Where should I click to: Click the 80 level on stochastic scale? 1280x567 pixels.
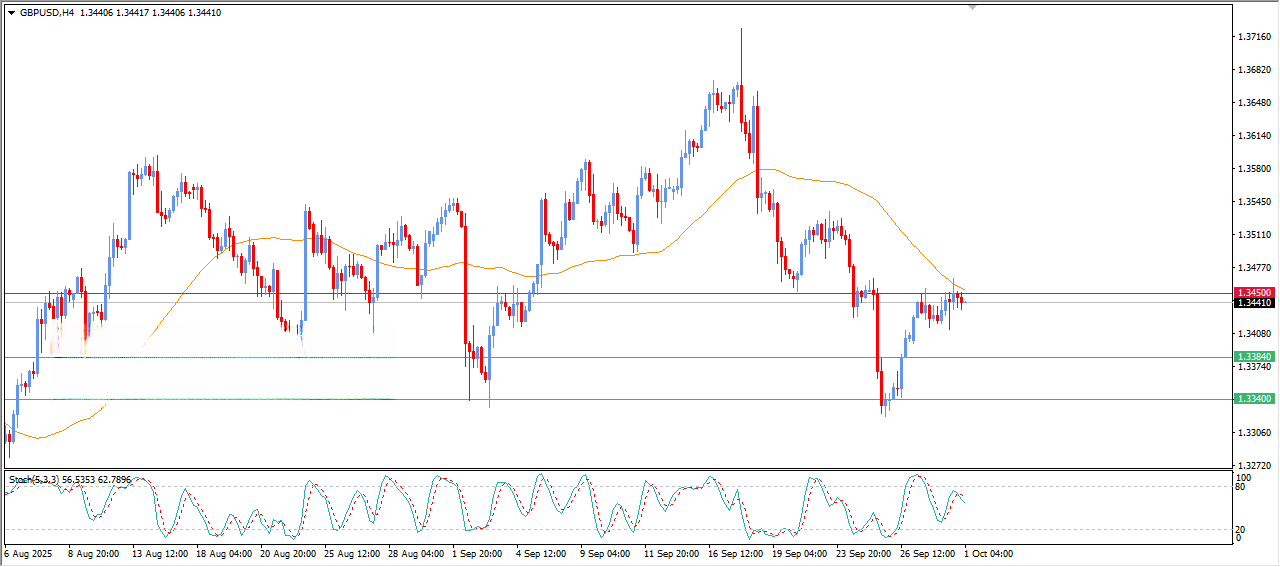(1242, 488)
